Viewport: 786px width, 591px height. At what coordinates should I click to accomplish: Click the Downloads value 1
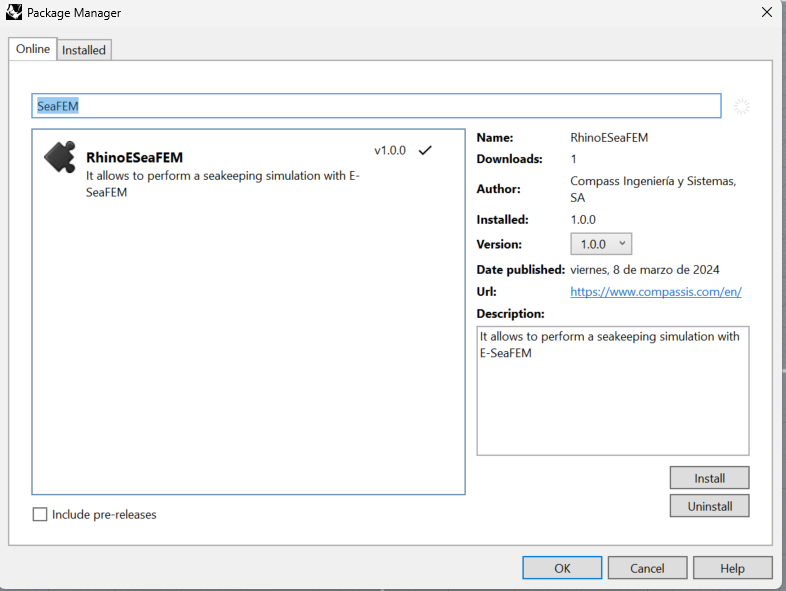573,159
